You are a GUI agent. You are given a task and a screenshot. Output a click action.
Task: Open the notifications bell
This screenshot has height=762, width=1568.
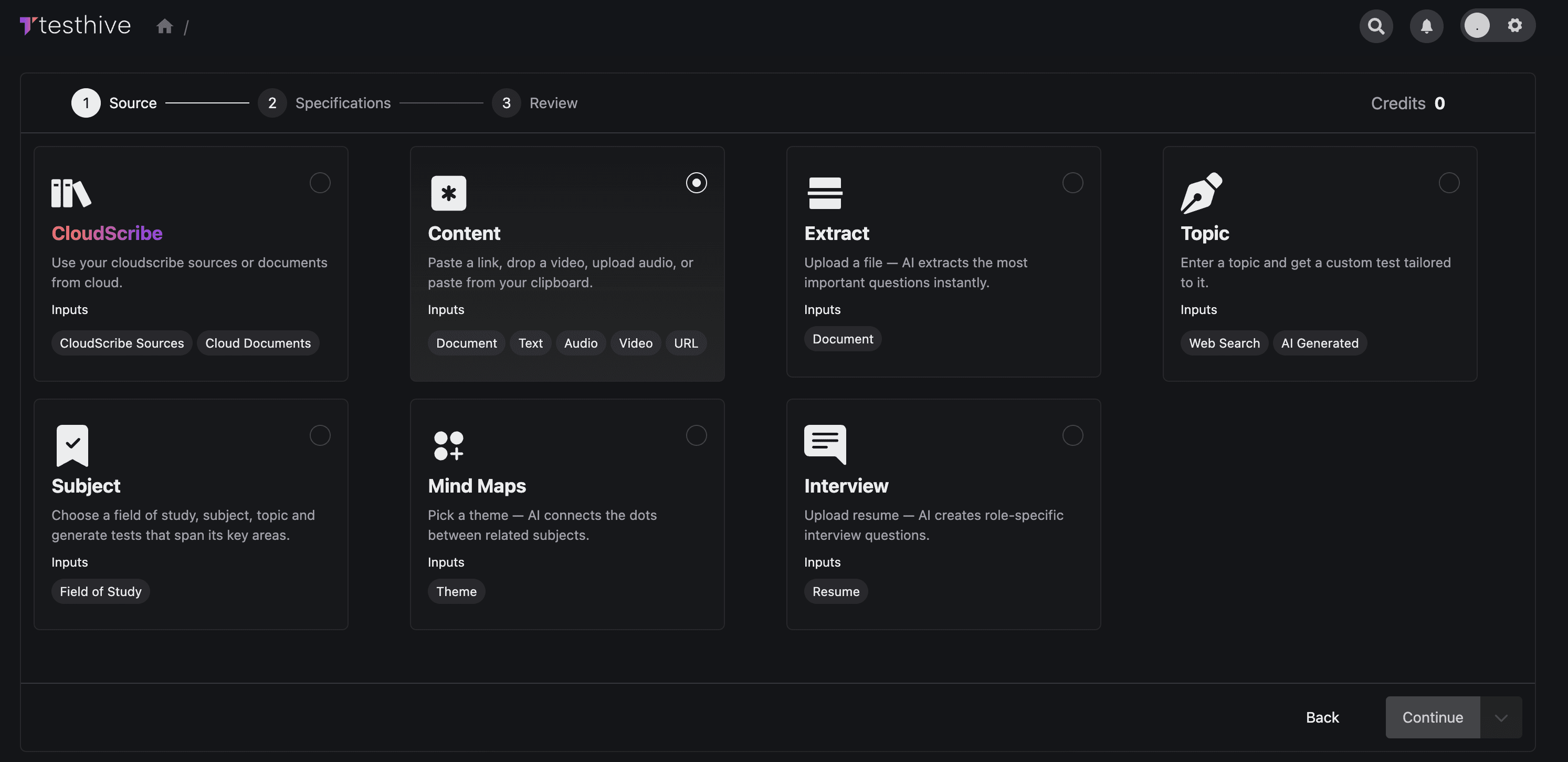pos(1426,26)
